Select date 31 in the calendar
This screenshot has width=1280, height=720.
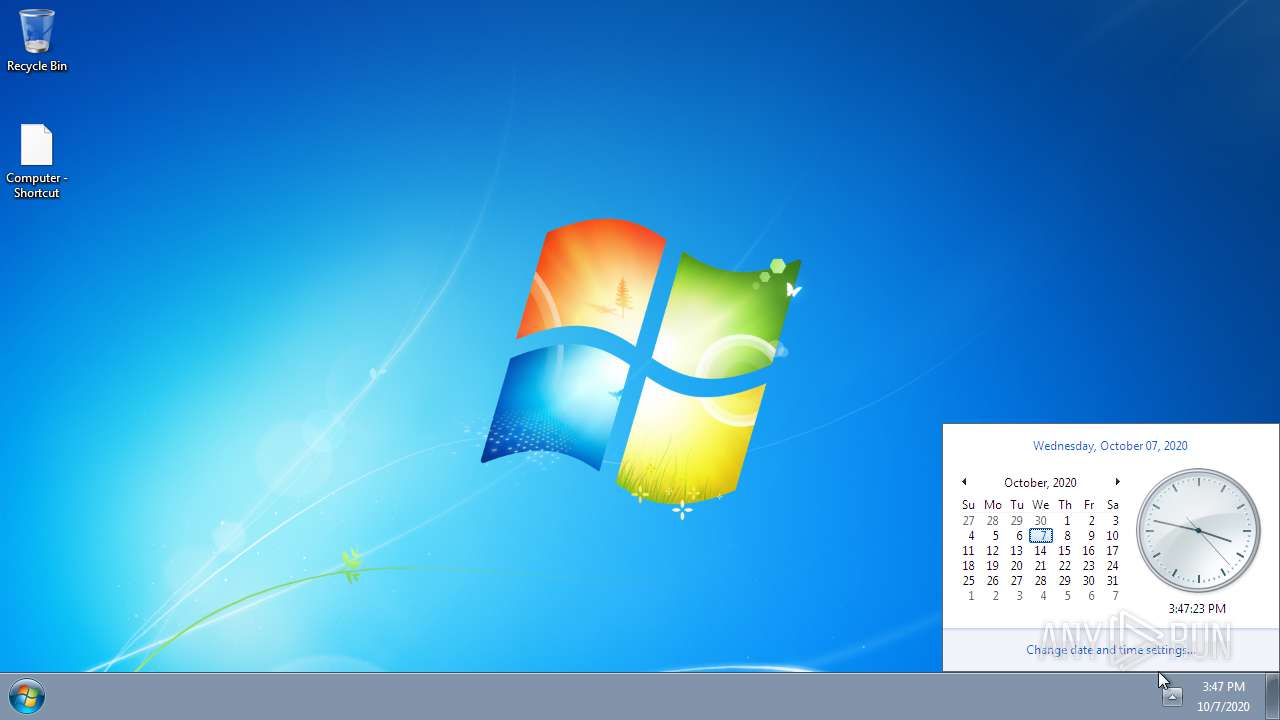[x=1113, y=581]
